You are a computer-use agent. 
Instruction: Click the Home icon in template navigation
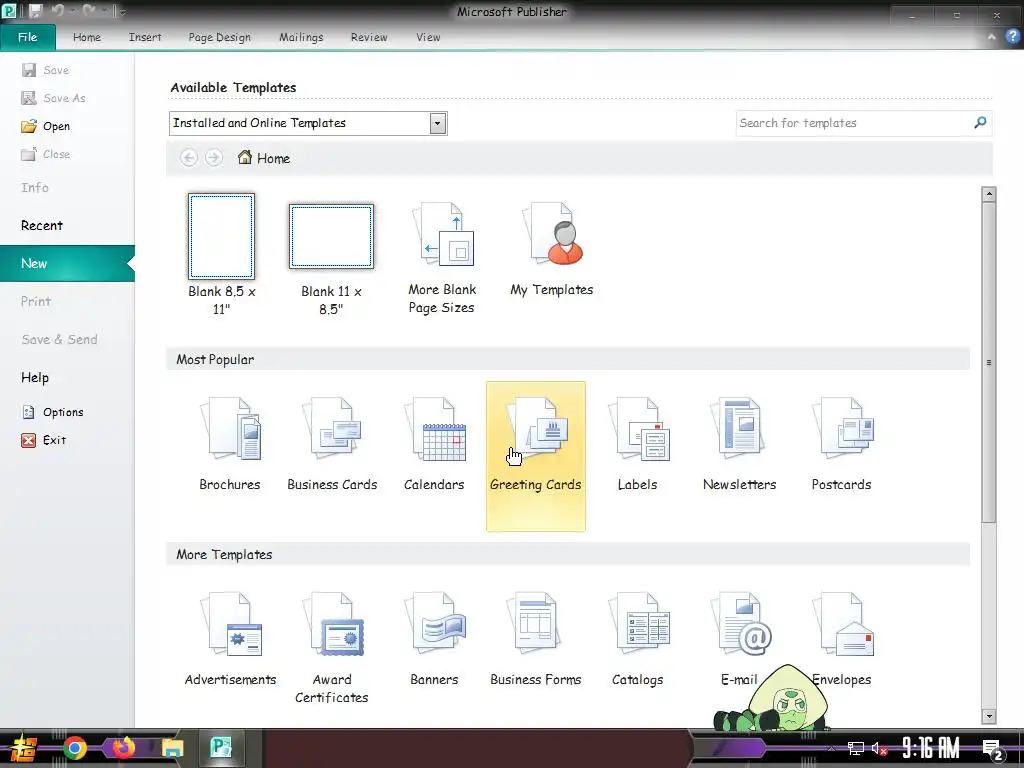pyautogui.click(x=245, y=157)
